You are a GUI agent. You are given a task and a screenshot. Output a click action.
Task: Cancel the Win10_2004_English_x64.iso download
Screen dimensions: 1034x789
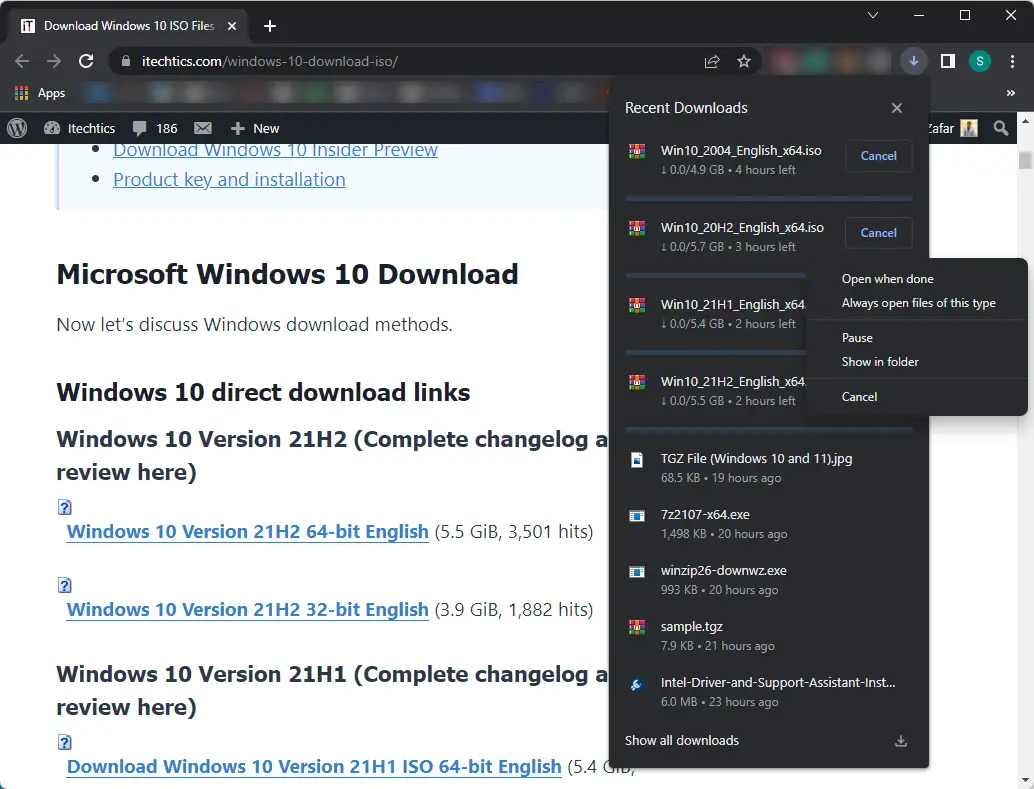878,156
